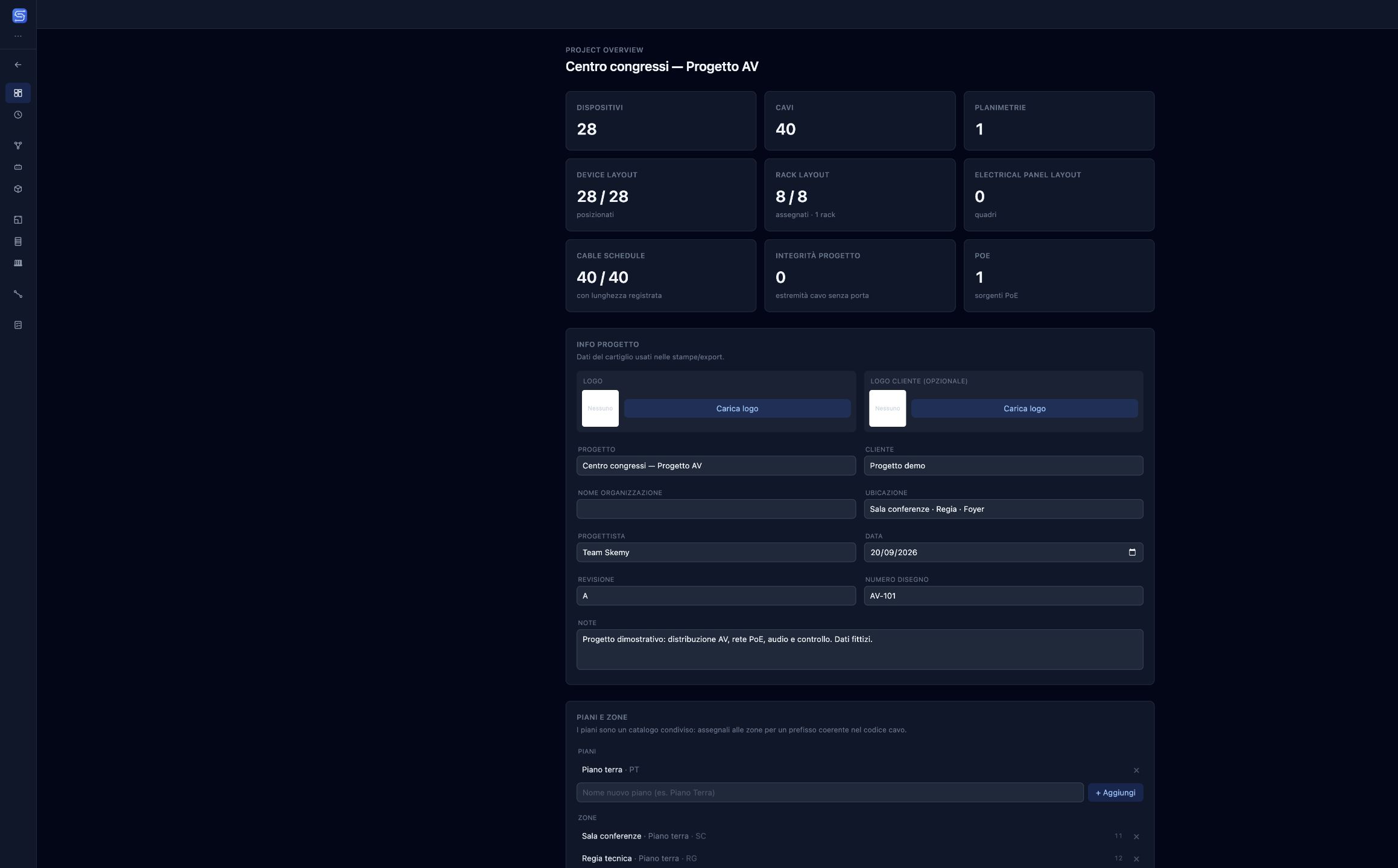
Task: Open the clock history sidebar icon
Action: click(18, 115)
